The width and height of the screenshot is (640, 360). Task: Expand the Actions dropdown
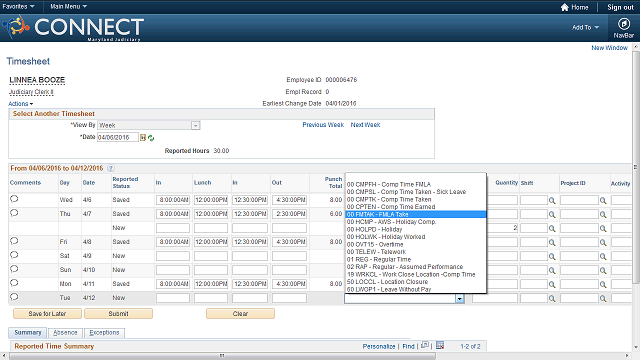20,104
